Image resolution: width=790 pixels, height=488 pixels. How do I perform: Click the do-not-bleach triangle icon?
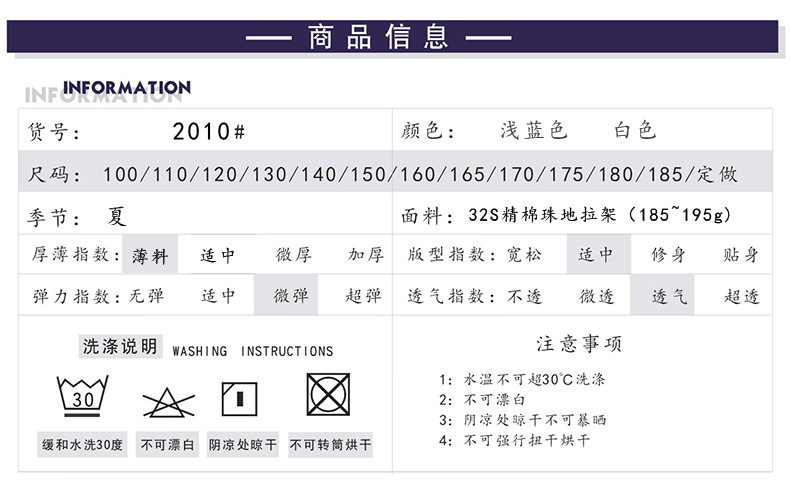pos(168,402)
